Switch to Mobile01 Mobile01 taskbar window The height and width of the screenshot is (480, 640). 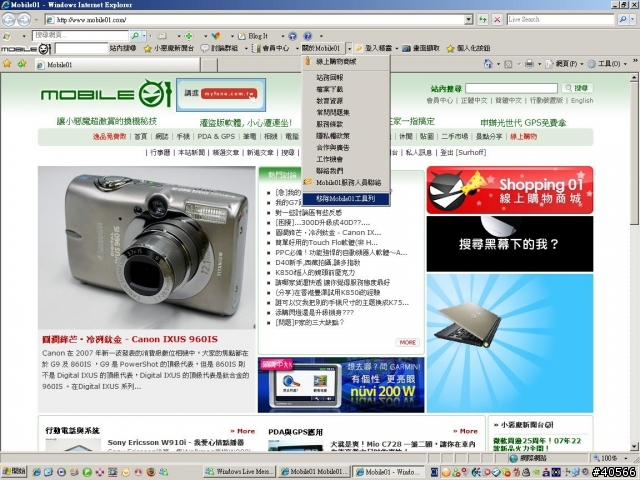click(x=314, y=471)
